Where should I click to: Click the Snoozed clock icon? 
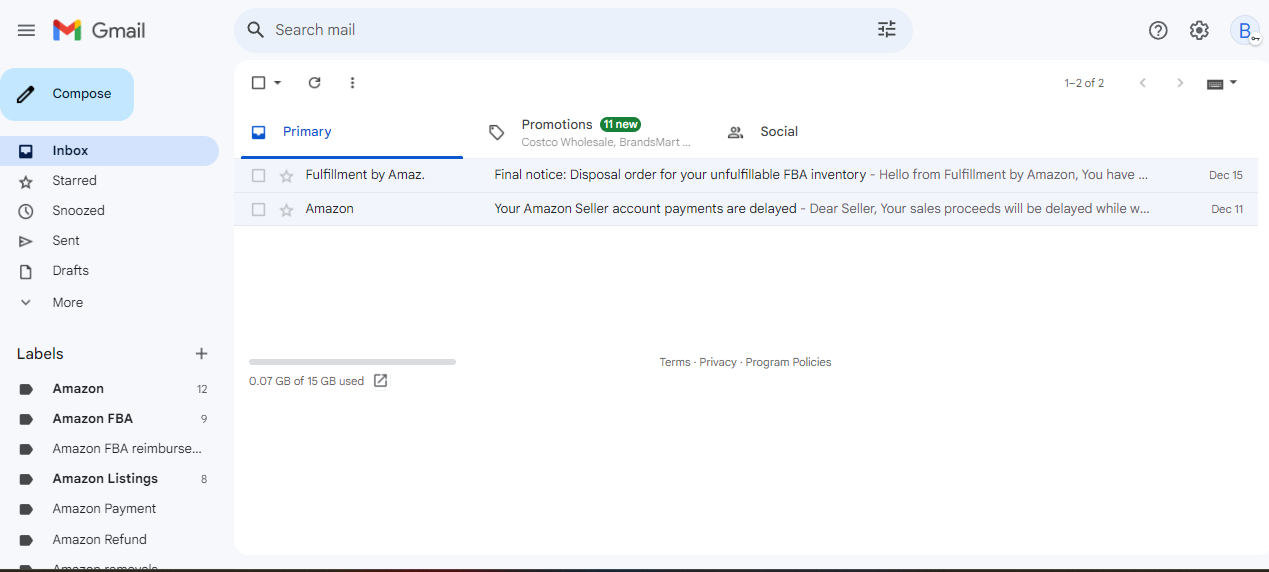[27, 211]
